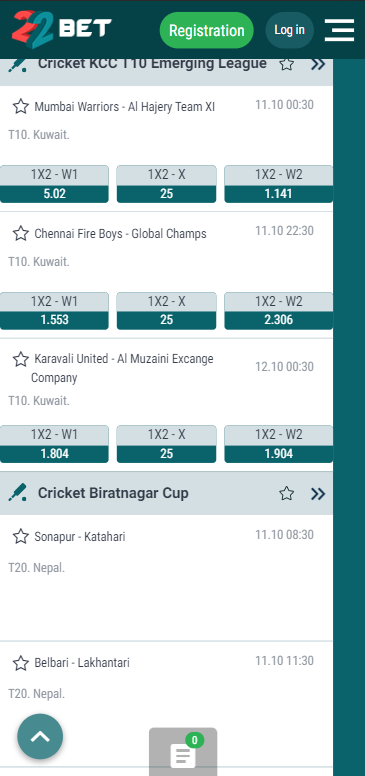Favorite the Cricket Biratnagar Cup league star
The width and height of the screenshot is (365, 776).
point(286,493)
